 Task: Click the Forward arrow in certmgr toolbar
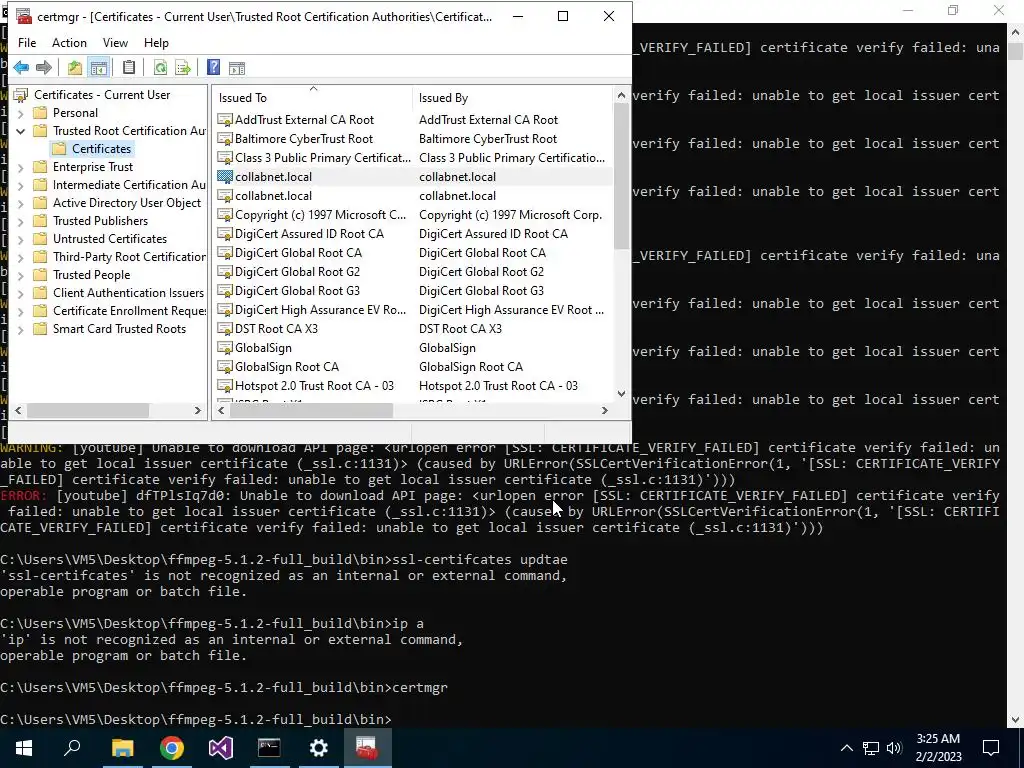click(x=44, y=67)
